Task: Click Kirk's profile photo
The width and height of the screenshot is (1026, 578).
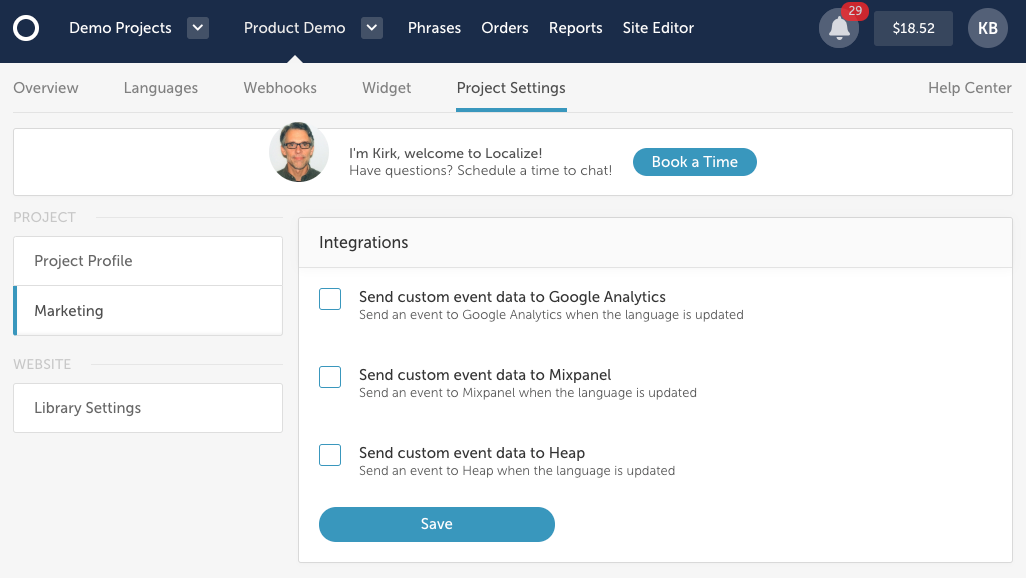Action: click(298, 153)
